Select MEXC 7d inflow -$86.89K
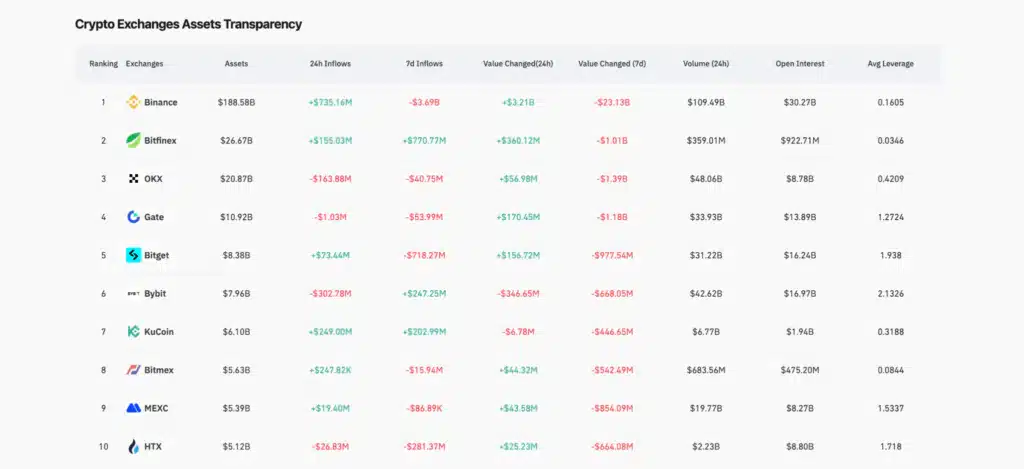The height and width of the screenshot is (469, 1024). click(424, 408)
